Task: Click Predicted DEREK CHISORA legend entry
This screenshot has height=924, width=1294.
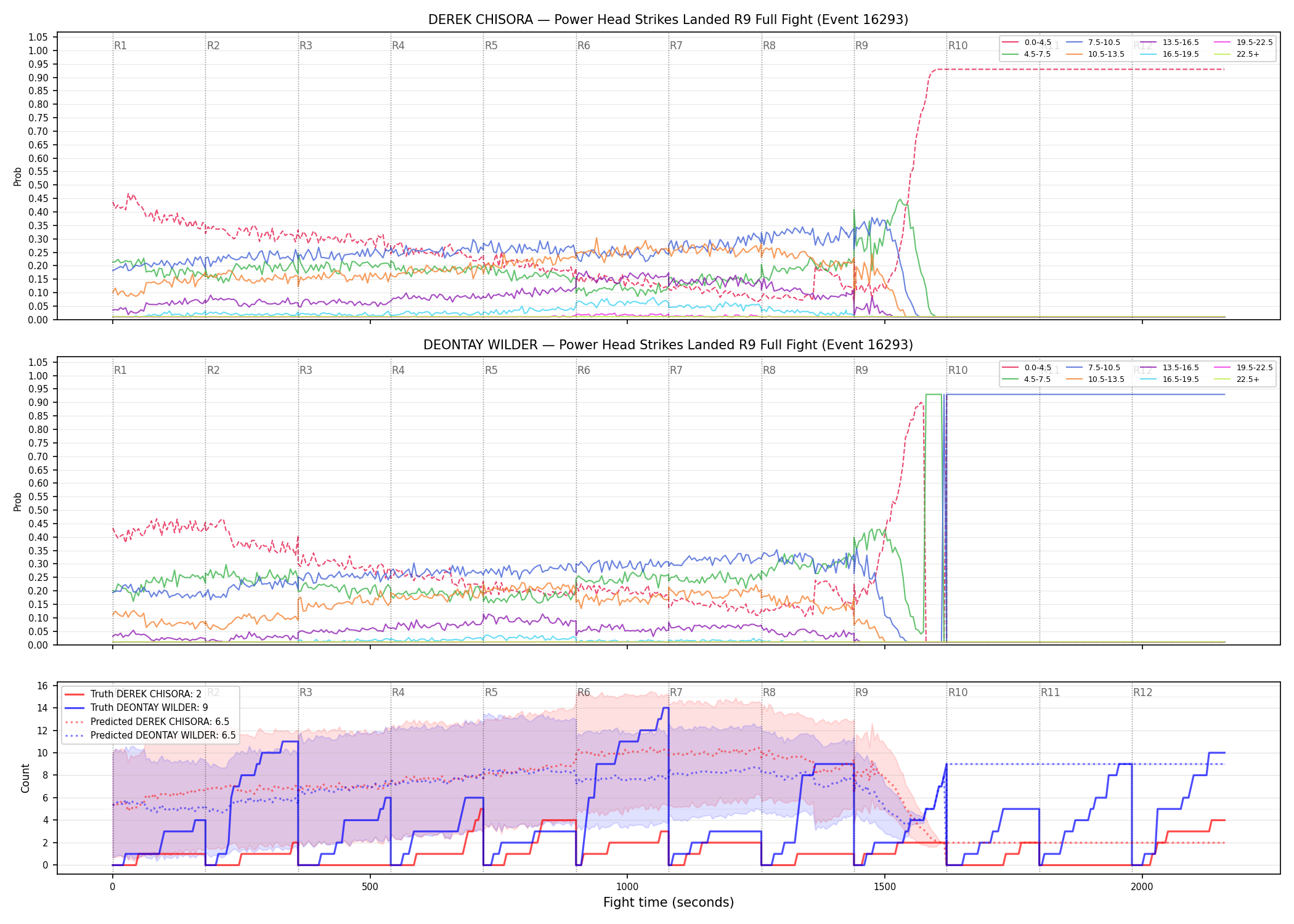Action: 147,721
